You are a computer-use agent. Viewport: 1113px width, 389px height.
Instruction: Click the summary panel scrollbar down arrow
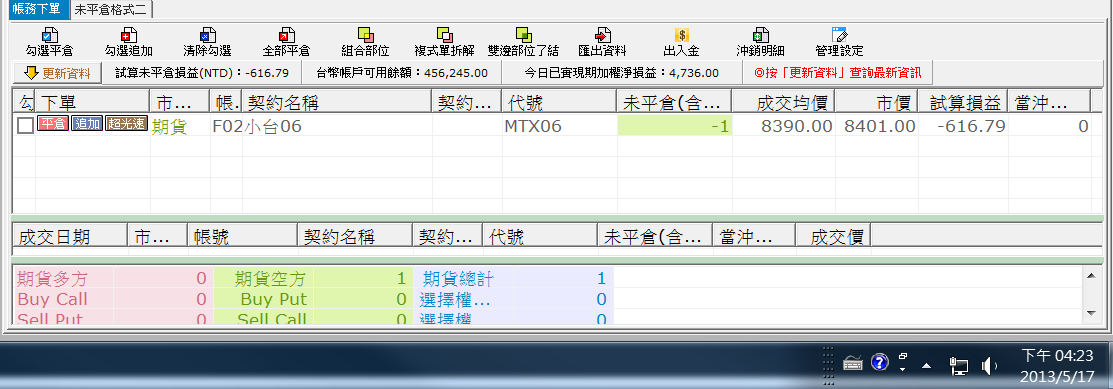(1091, 313)
